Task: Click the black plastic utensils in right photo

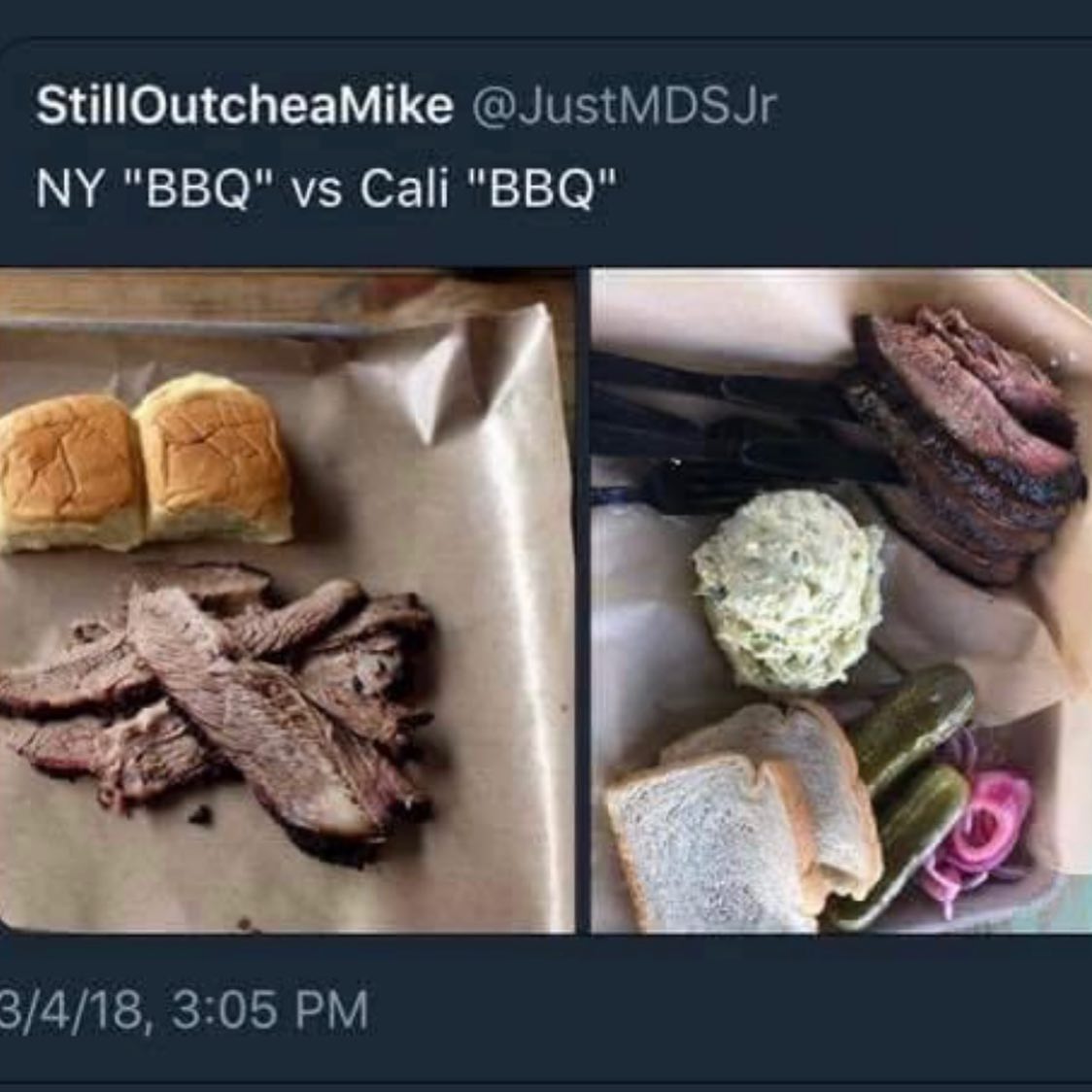Action: coord(738,435)
